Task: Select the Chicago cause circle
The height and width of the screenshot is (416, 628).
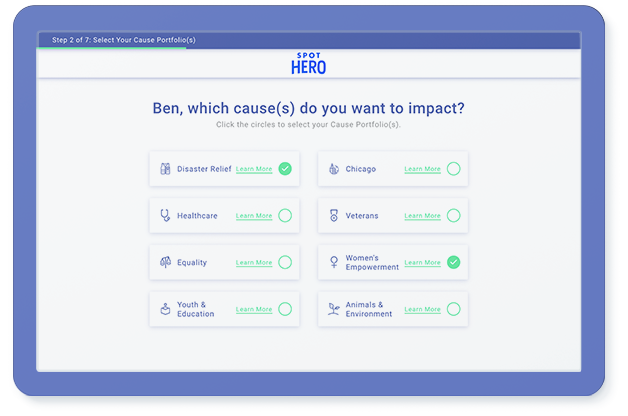Action: 453,169
